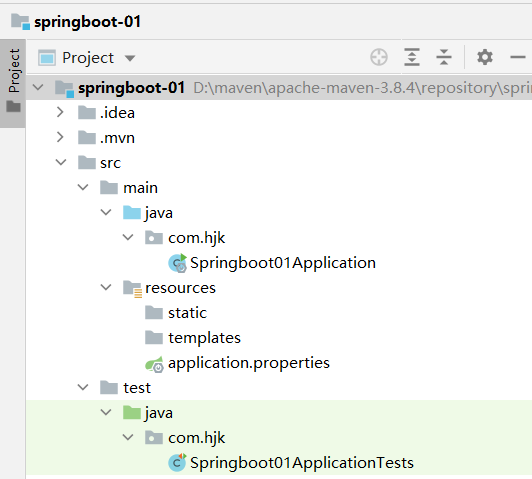
Task: Select the resources folder name
Action: point(180,288)
